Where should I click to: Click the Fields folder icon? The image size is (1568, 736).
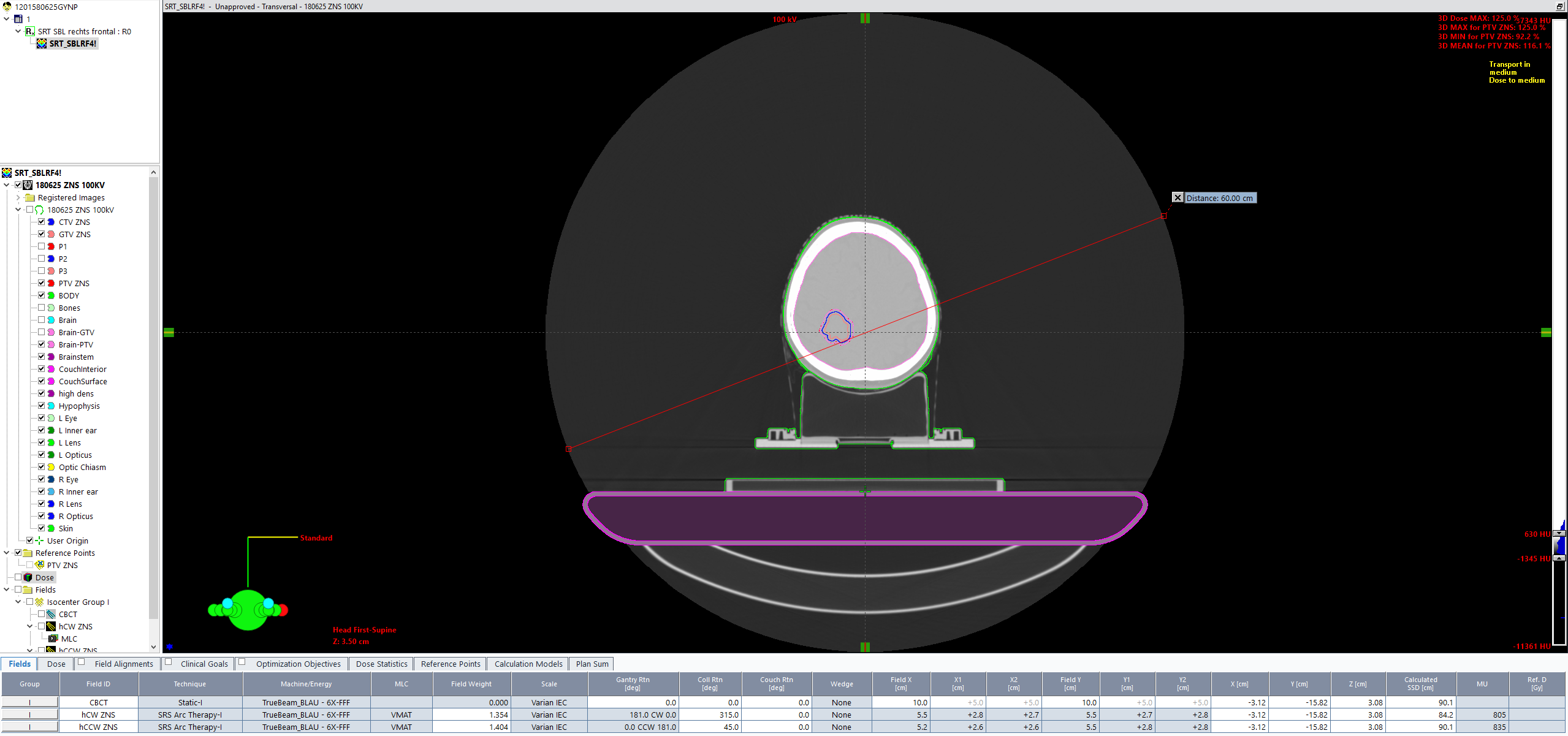(28, 590)
